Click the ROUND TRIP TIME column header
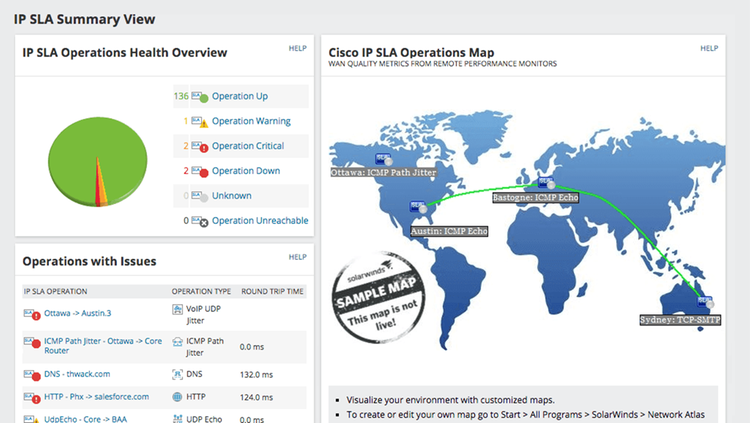The width and height of the screenshot is (750, 423). coord(272,291)
